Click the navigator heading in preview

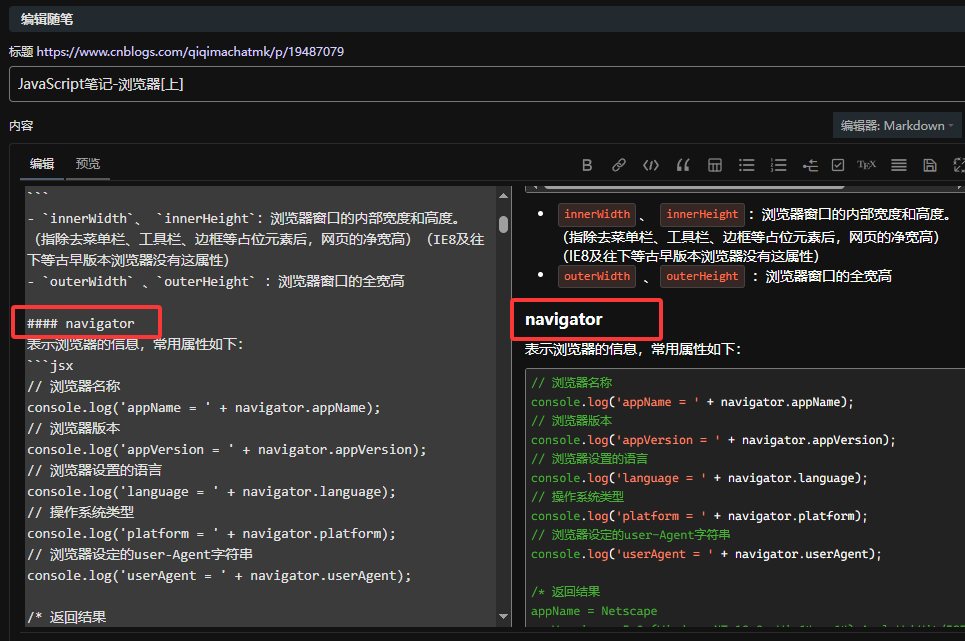pos(564,319)
